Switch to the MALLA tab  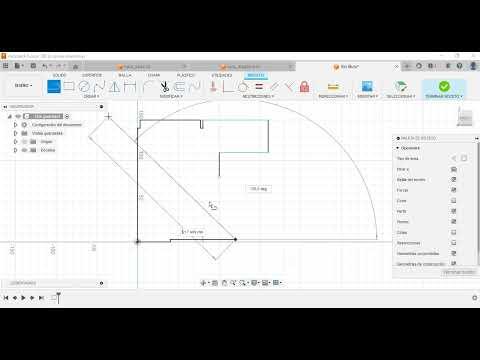pyautogui.click(x=125, y=75)
